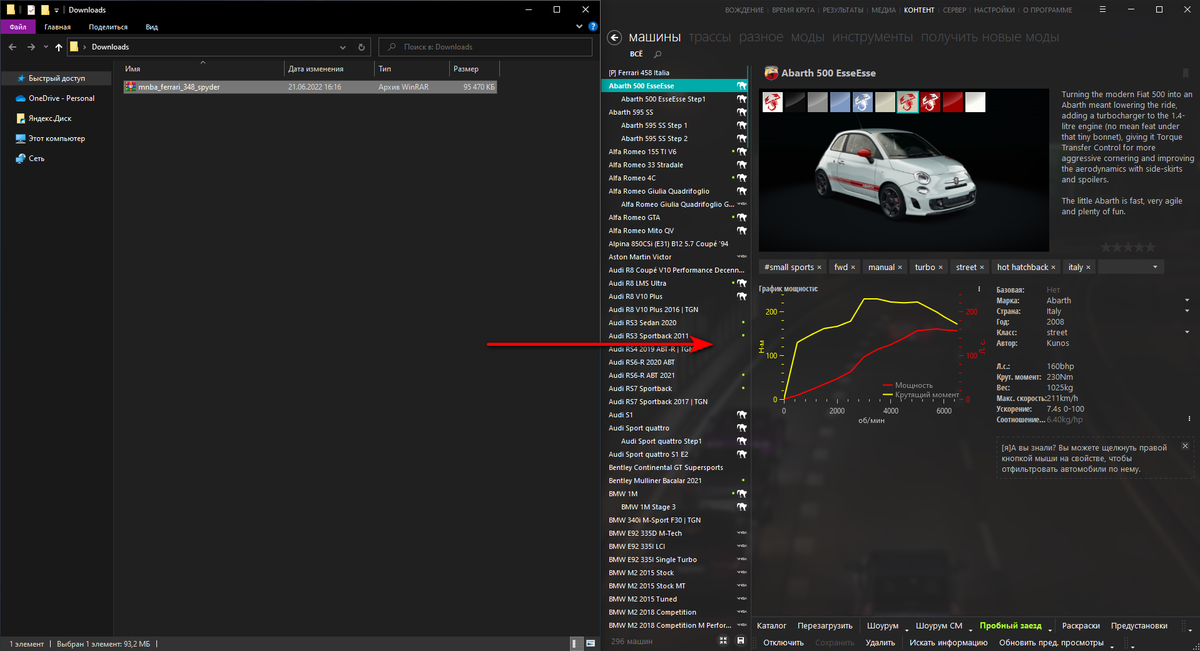Click Kunos horse icon beside BMW 1M
The height and width of the screenshot is (651, 1200).
pos(741,494)
